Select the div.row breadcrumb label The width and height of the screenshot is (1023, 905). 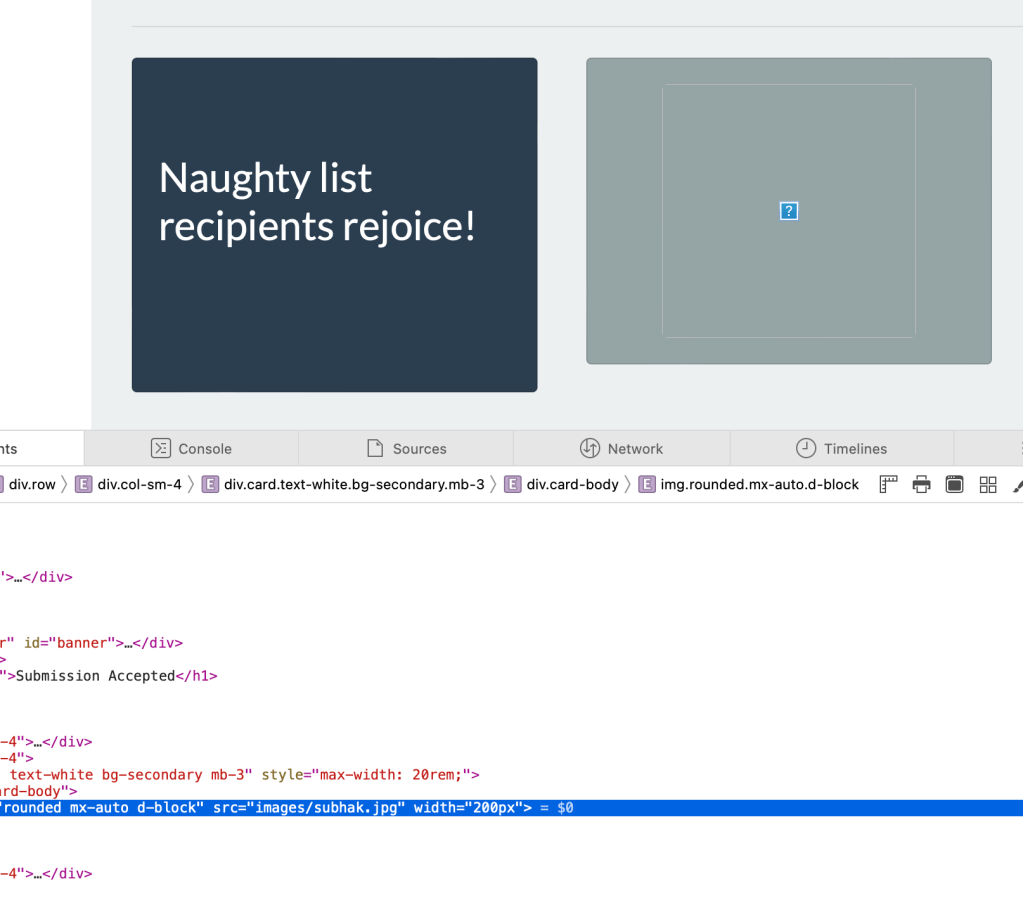(x=34, y=485)
